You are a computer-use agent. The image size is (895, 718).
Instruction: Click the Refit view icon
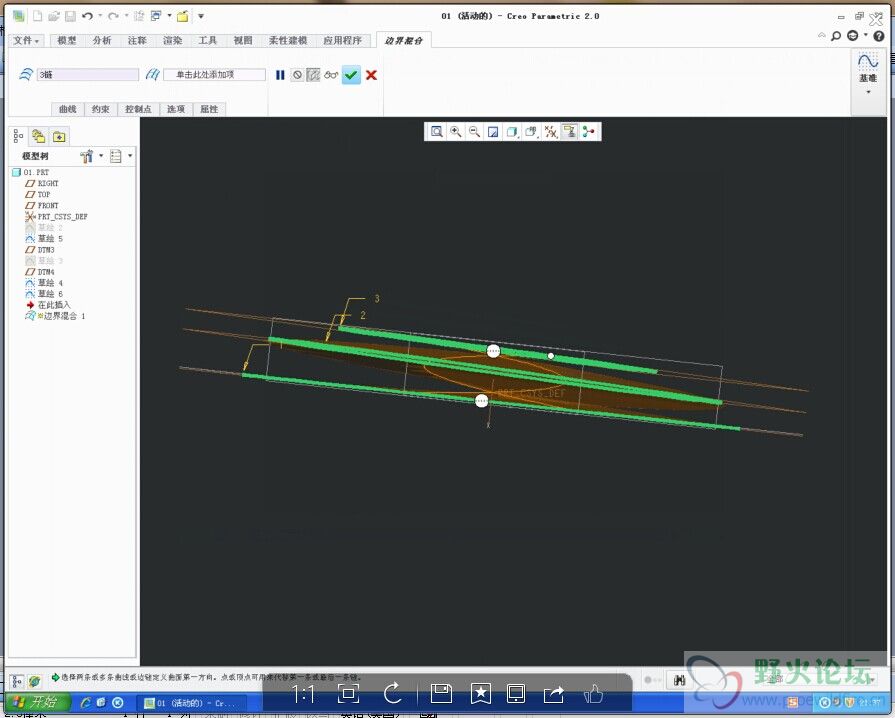tap(437, 131)
